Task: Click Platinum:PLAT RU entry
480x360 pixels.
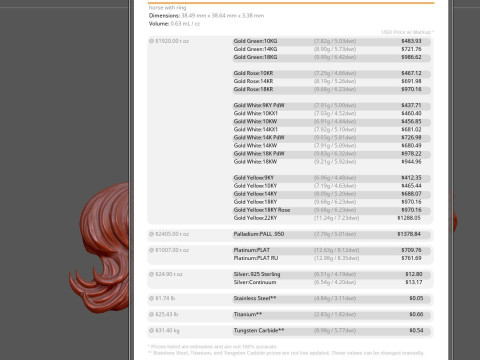Action: click(256, 258)
